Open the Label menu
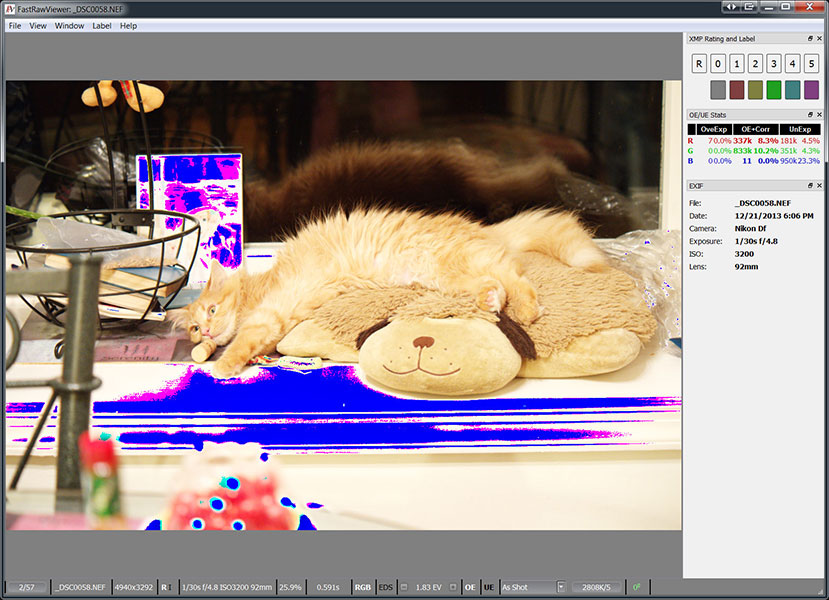 [x=102, y=25]
